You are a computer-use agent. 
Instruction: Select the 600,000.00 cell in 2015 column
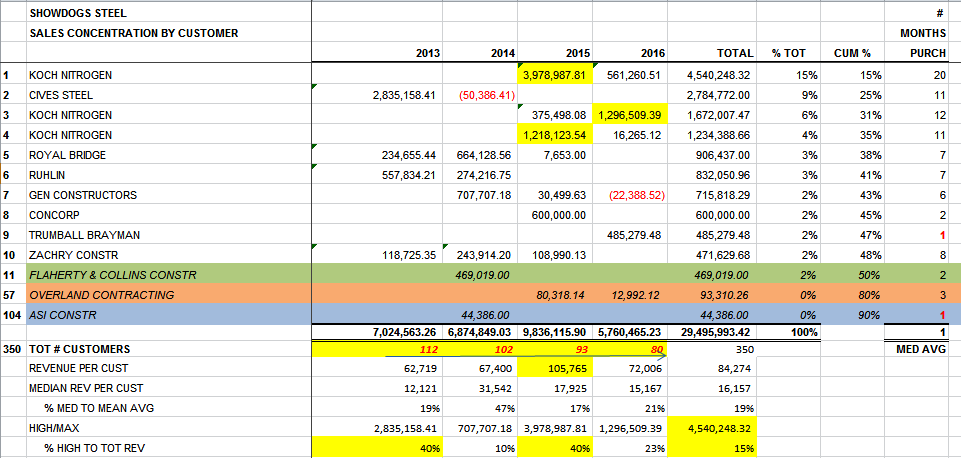point(555,215)
